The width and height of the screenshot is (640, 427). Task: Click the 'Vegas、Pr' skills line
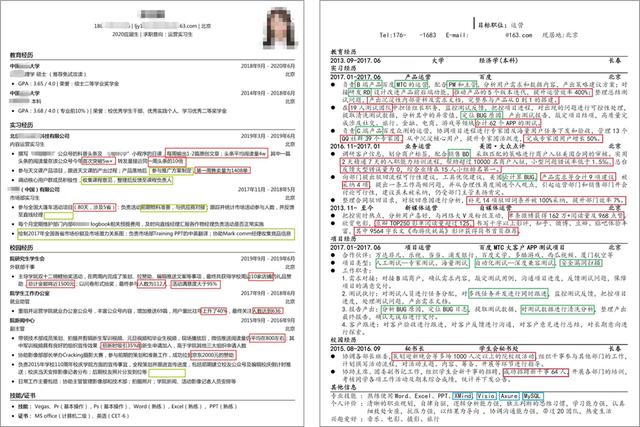(x=127, y=406)
